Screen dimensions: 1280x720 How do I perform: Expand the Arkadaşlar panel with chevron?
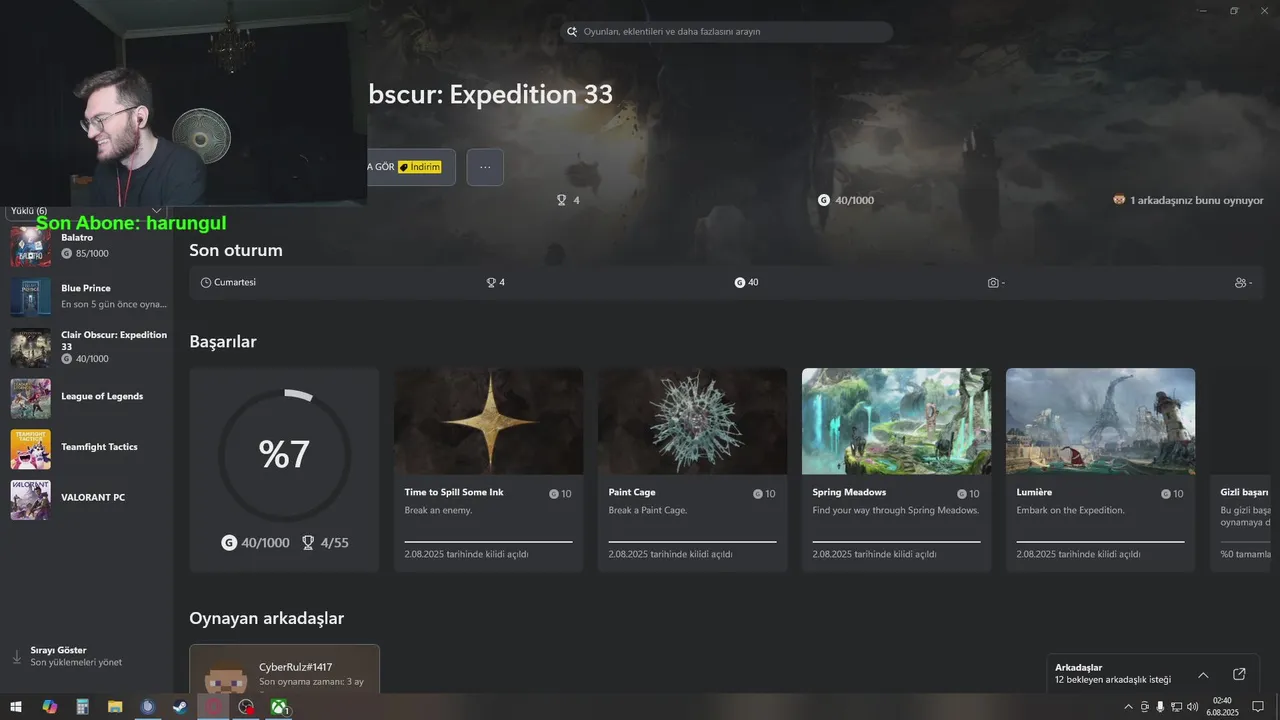click(x=1203, y=675)
